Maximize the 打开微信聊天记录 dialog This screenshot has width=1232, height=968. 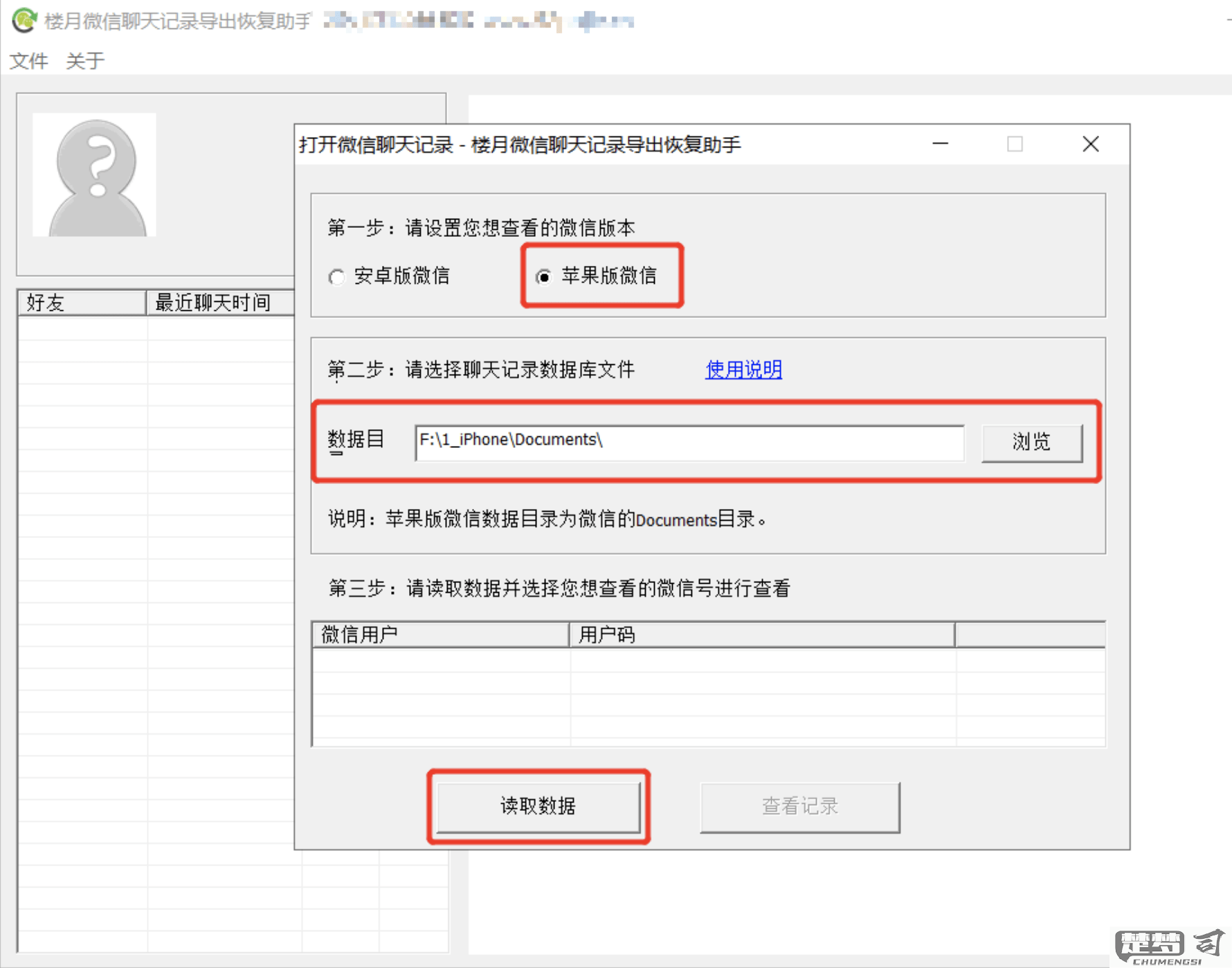point(1015,144)
